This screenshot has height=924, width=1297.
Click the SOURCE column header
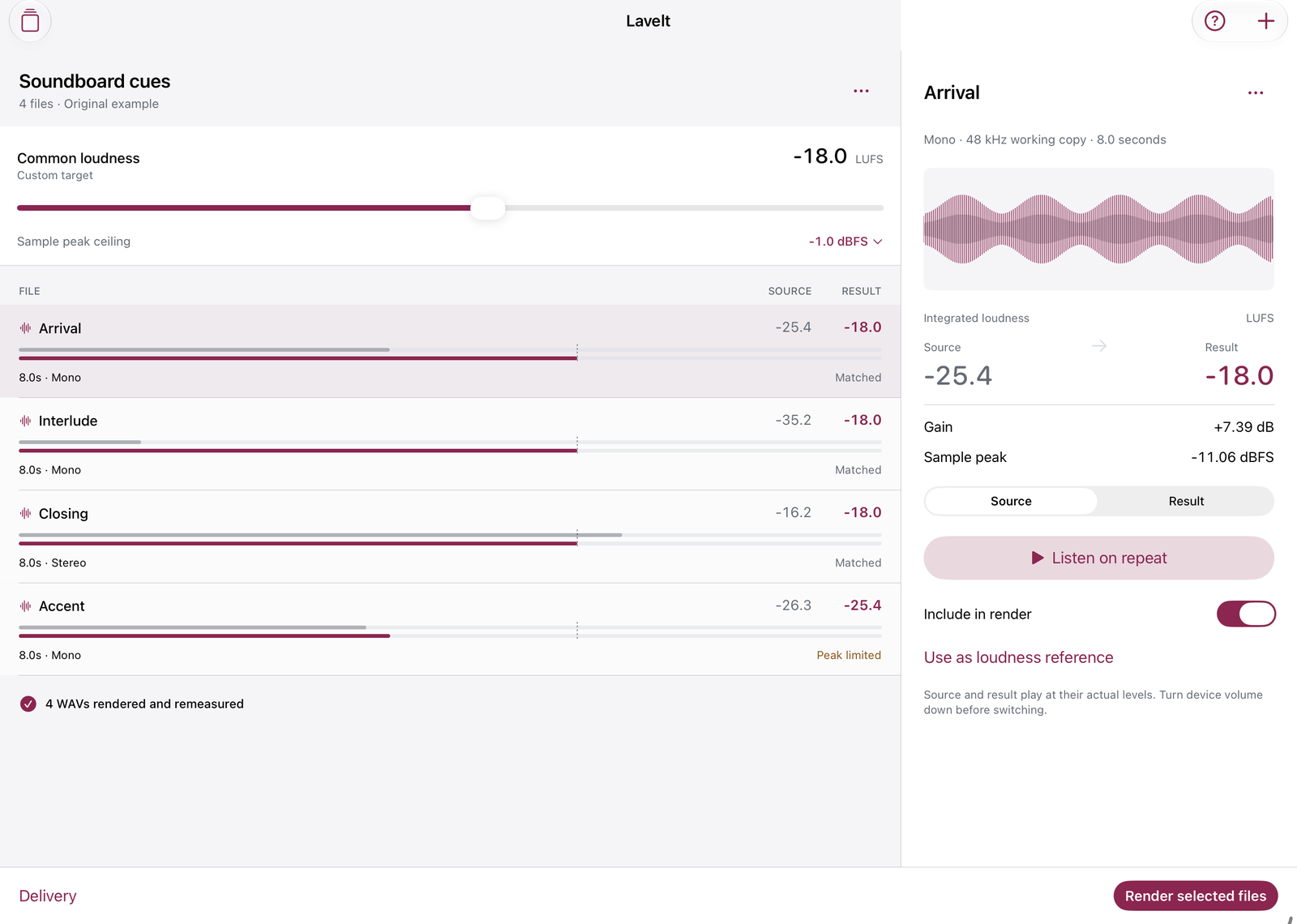pyautogui.click(x=790, y=291)
